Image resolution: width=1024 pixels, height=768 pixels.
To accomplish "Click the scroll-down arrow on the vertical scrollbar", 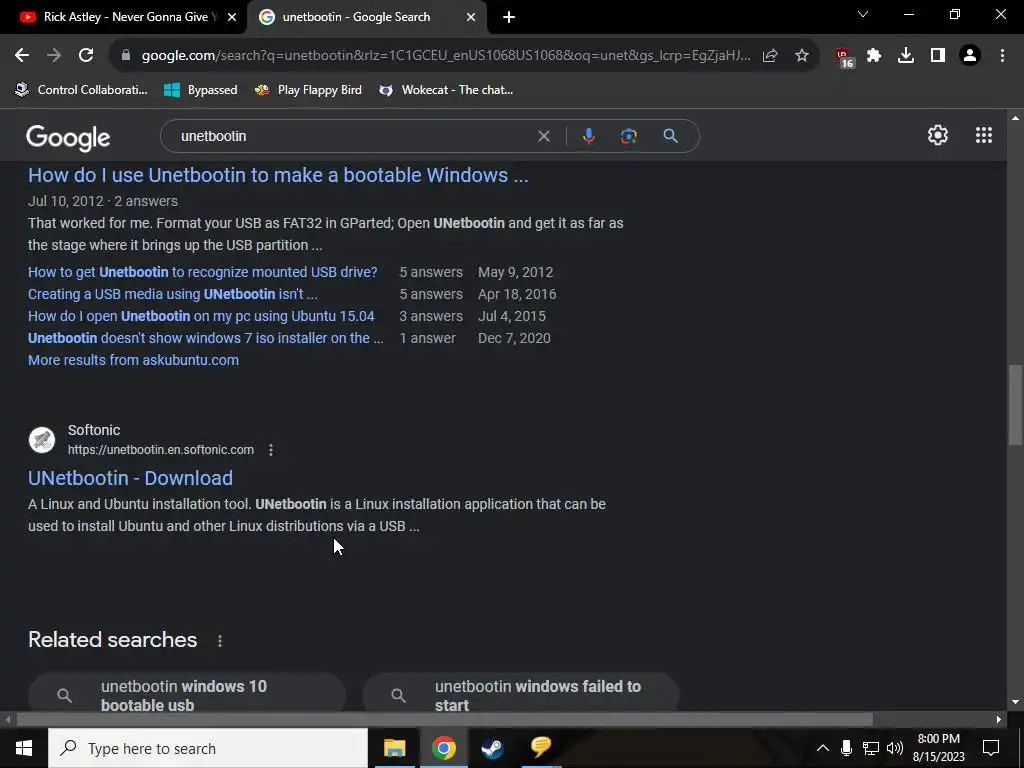I will tap(1015, 703).
